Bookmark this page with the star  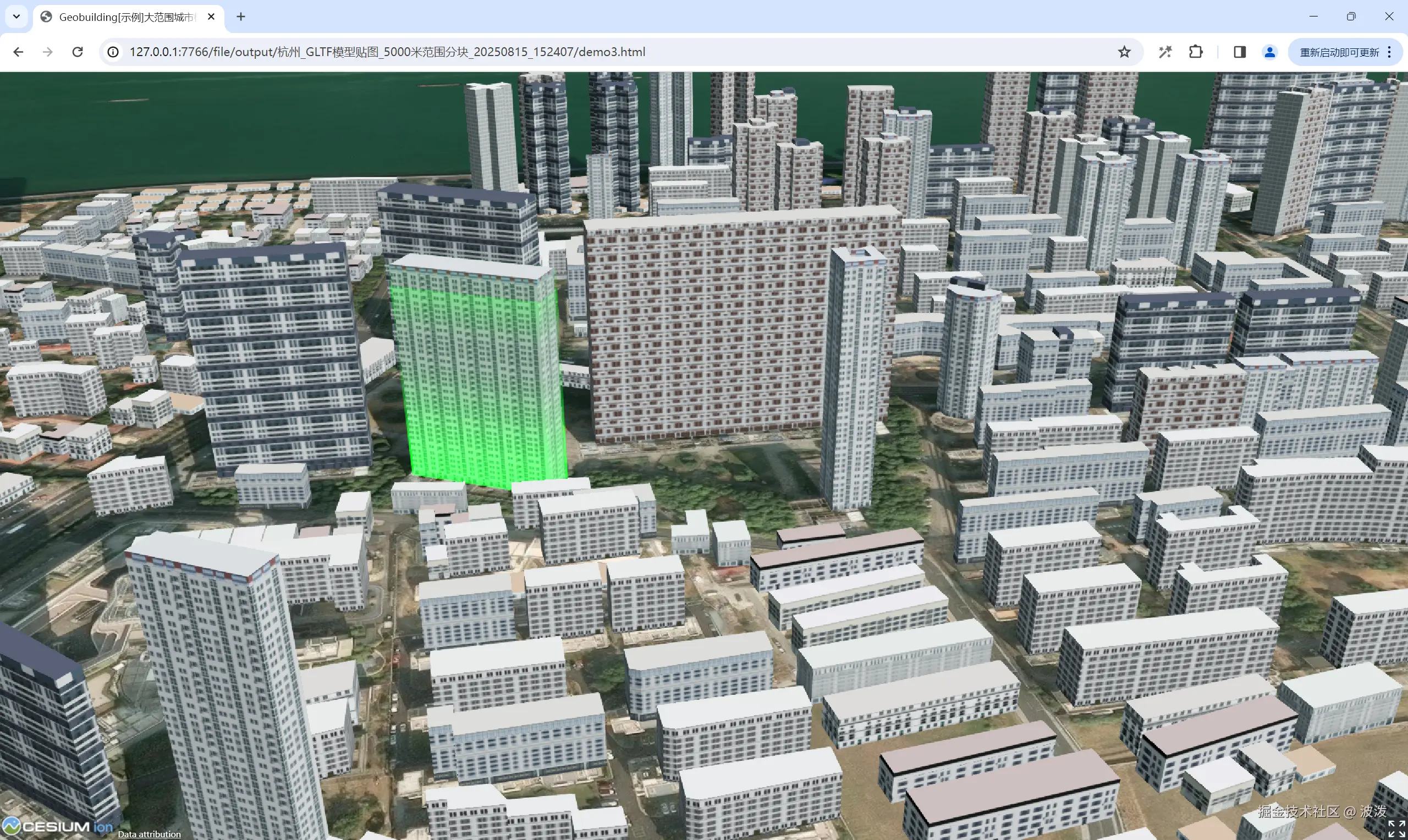[x=1124, y=52]
